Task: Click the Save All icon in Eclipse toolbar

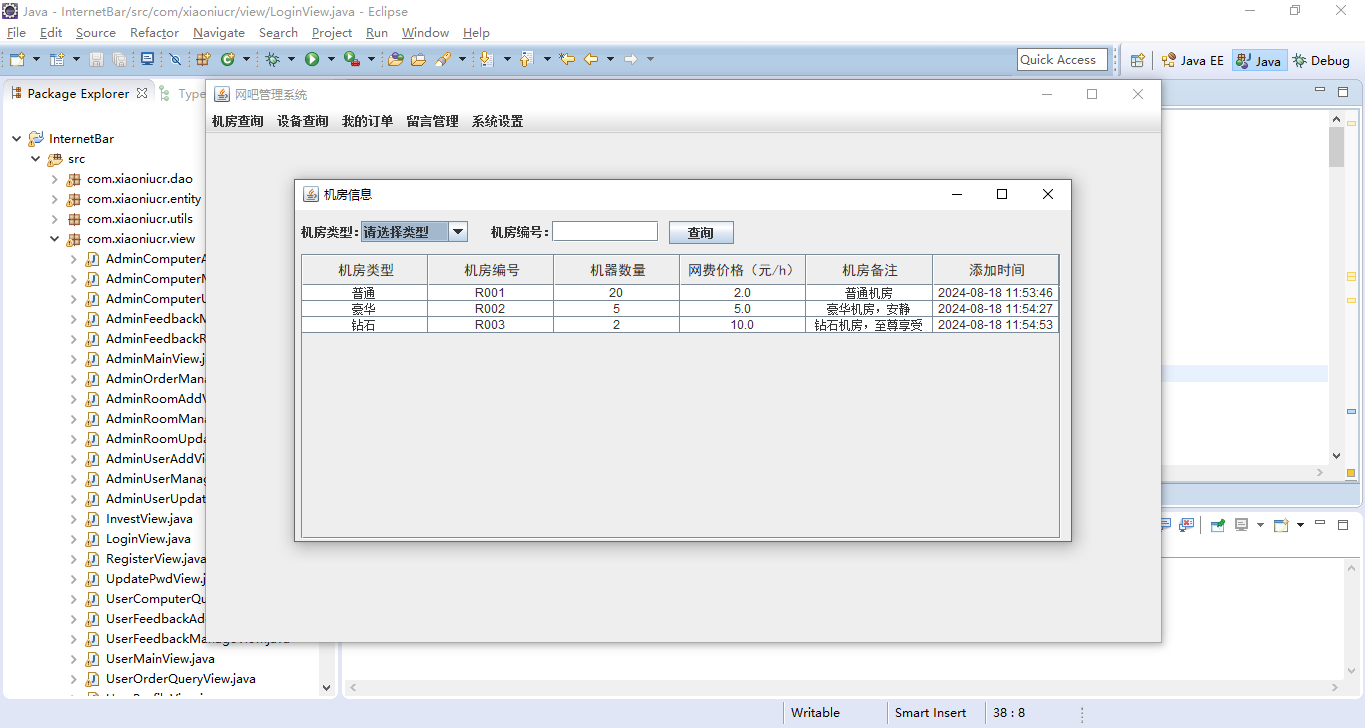Action: click(x=120, y=60)
